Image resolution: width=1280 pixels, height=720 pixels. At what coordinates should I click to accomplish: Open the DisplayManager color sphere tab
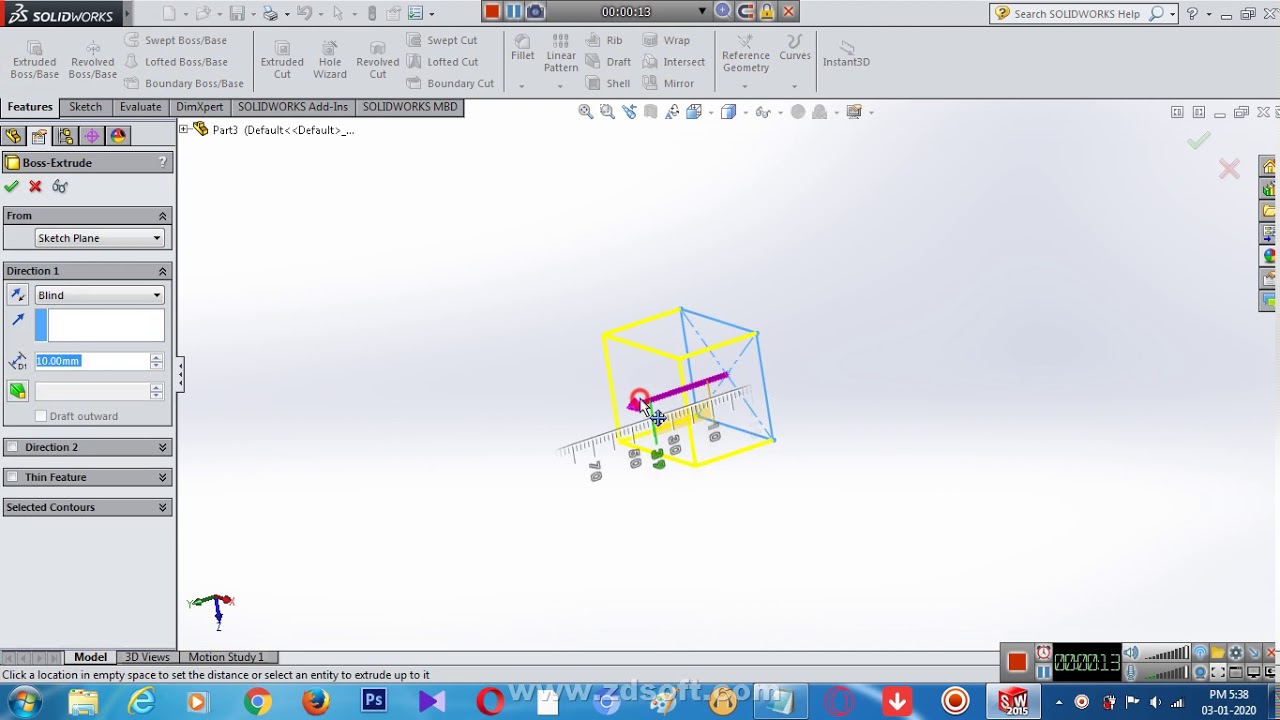(118, 136)
